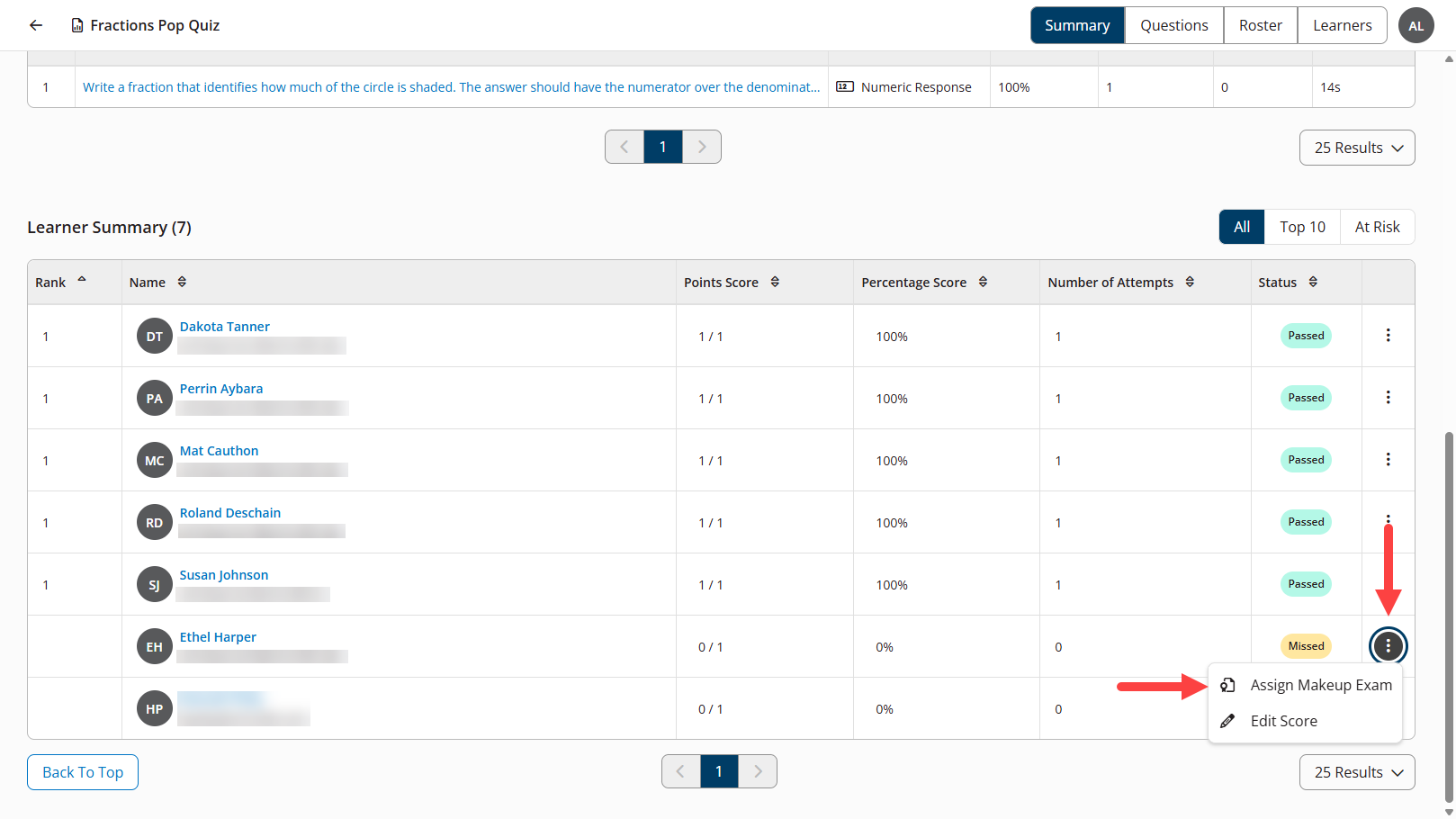Open the top 25 Results dropdown
The height and width of the screenshot is (819, 1456).
click(x=1356, y=147)
